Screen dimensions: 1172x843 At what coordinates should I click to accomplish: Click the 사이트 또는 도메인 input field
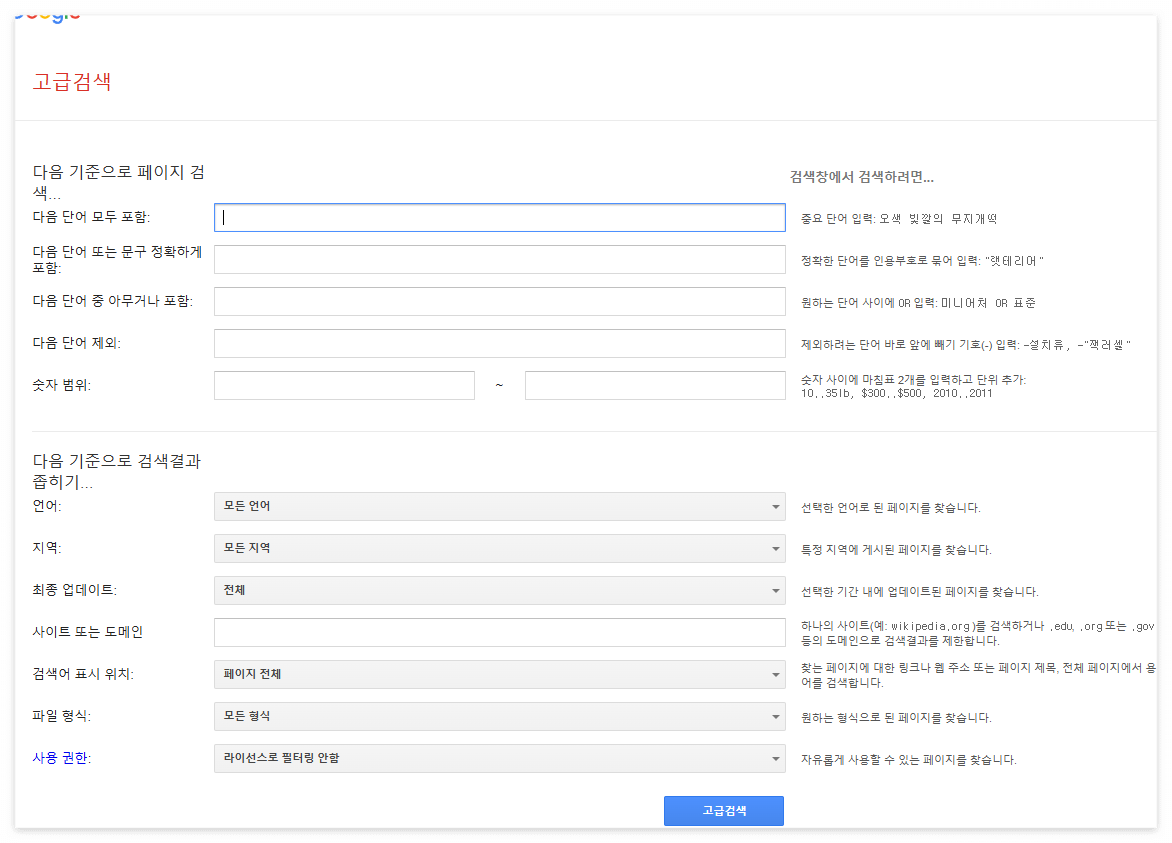(x=500, y=632)
